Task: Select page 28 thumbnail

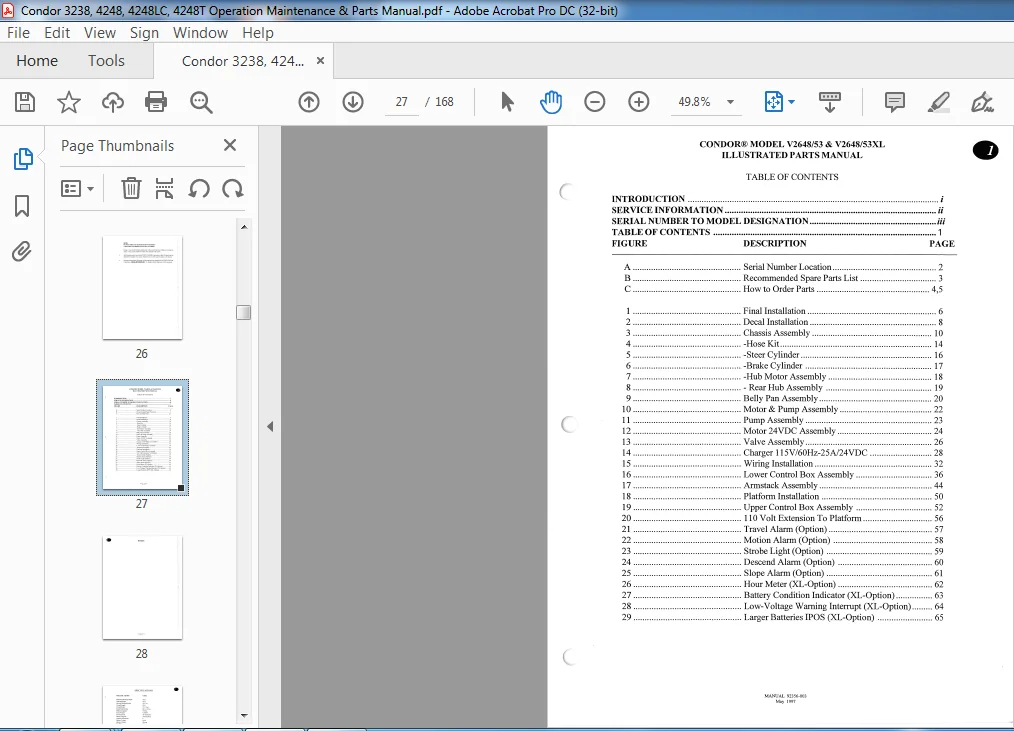Action: pos(142,587)
